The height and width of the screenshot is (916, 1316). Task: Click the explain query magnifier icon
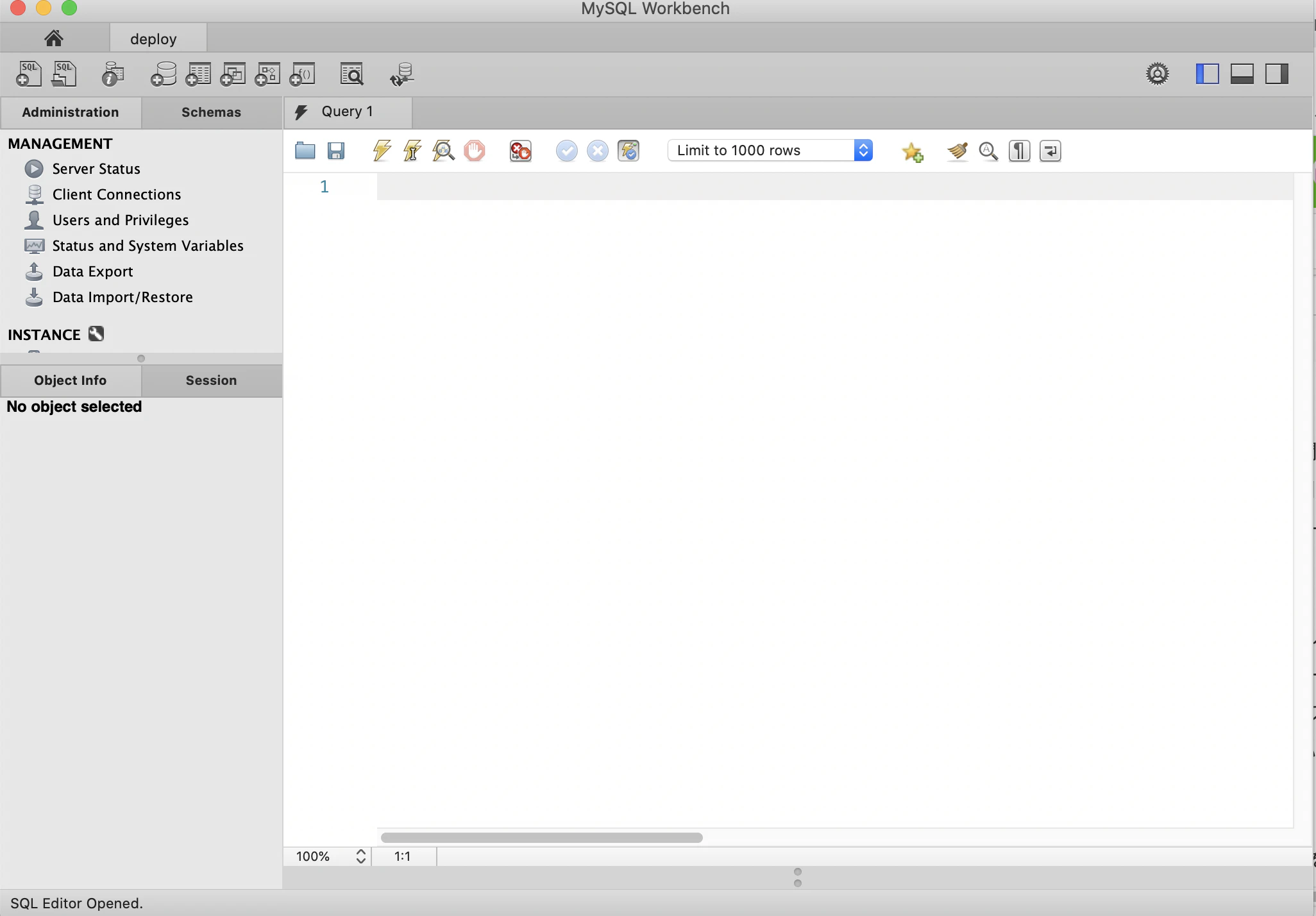click(x=443, y=151)
